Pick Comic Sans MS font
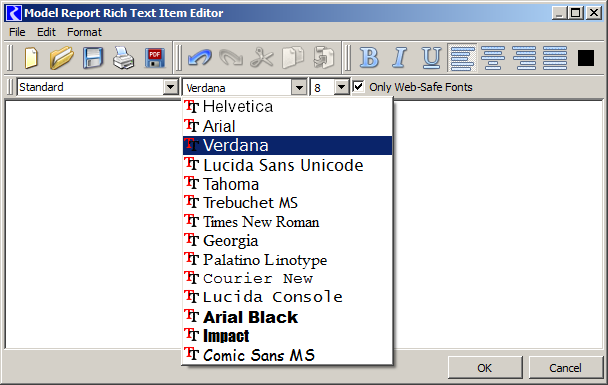The width and height of the screenshot is (608, 385). click(x=287, y=355)
